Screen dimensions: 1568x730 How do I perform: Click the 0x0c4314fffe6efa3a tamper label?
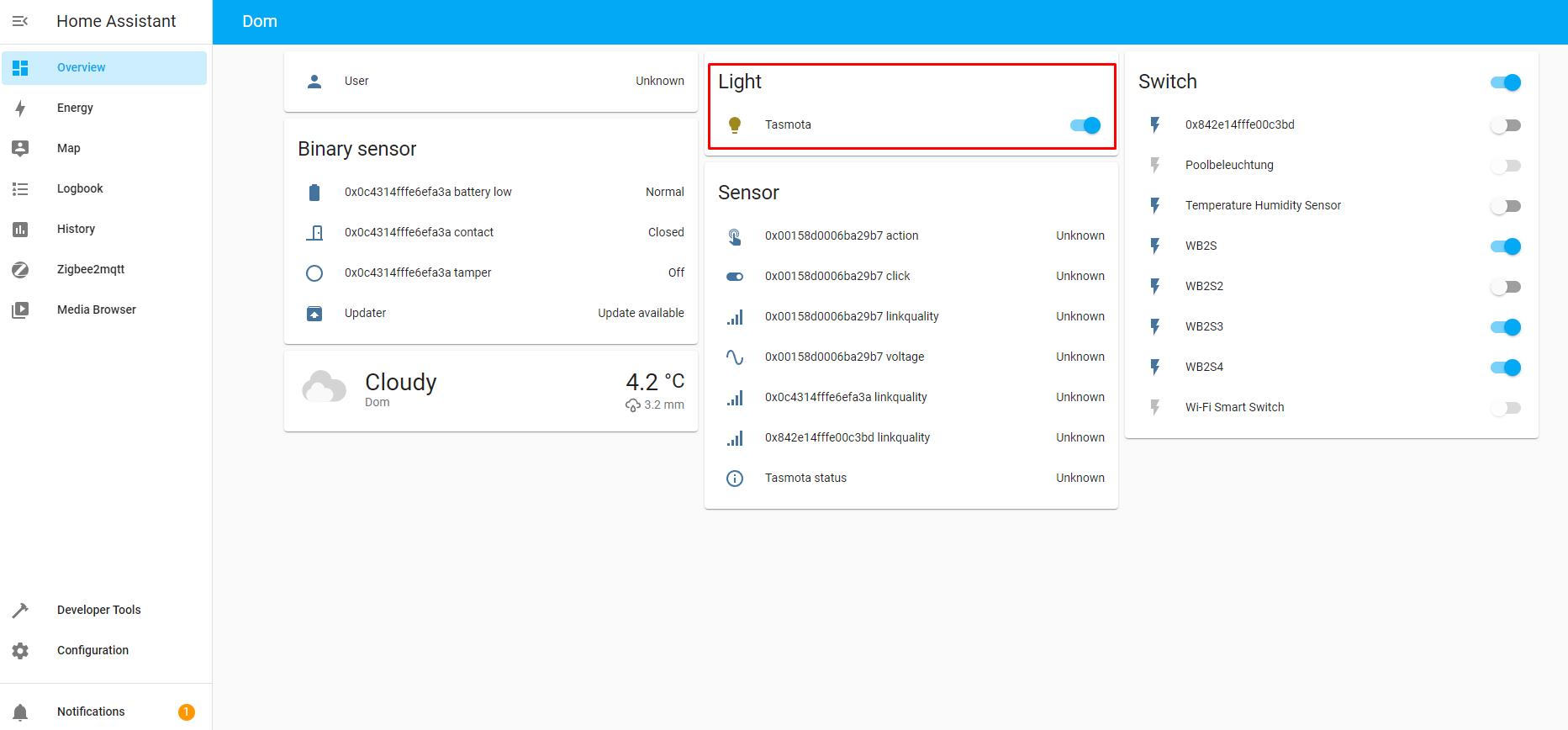tap(418, 272)
